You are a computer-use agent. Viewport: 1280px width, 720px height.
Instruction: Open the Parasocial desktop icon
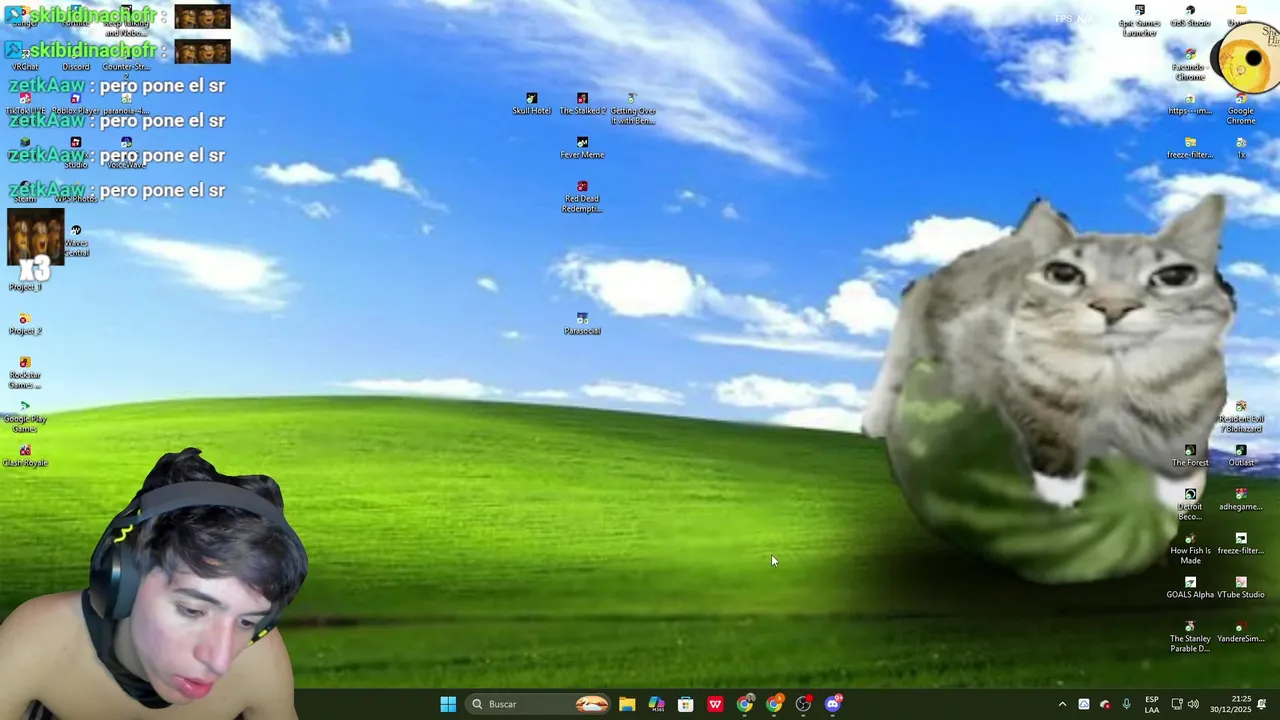tap(582, 324)
